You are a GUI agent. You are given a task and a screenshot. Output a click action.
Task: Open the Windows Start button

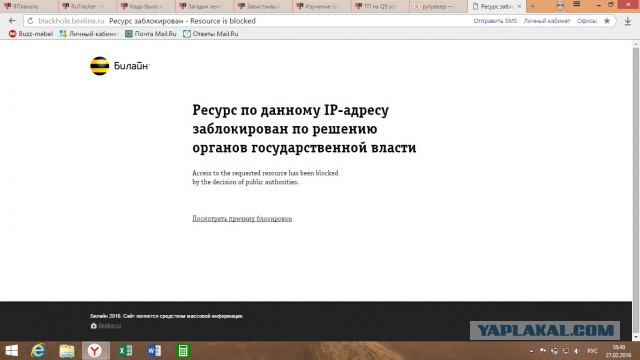[x=11, y=351]
